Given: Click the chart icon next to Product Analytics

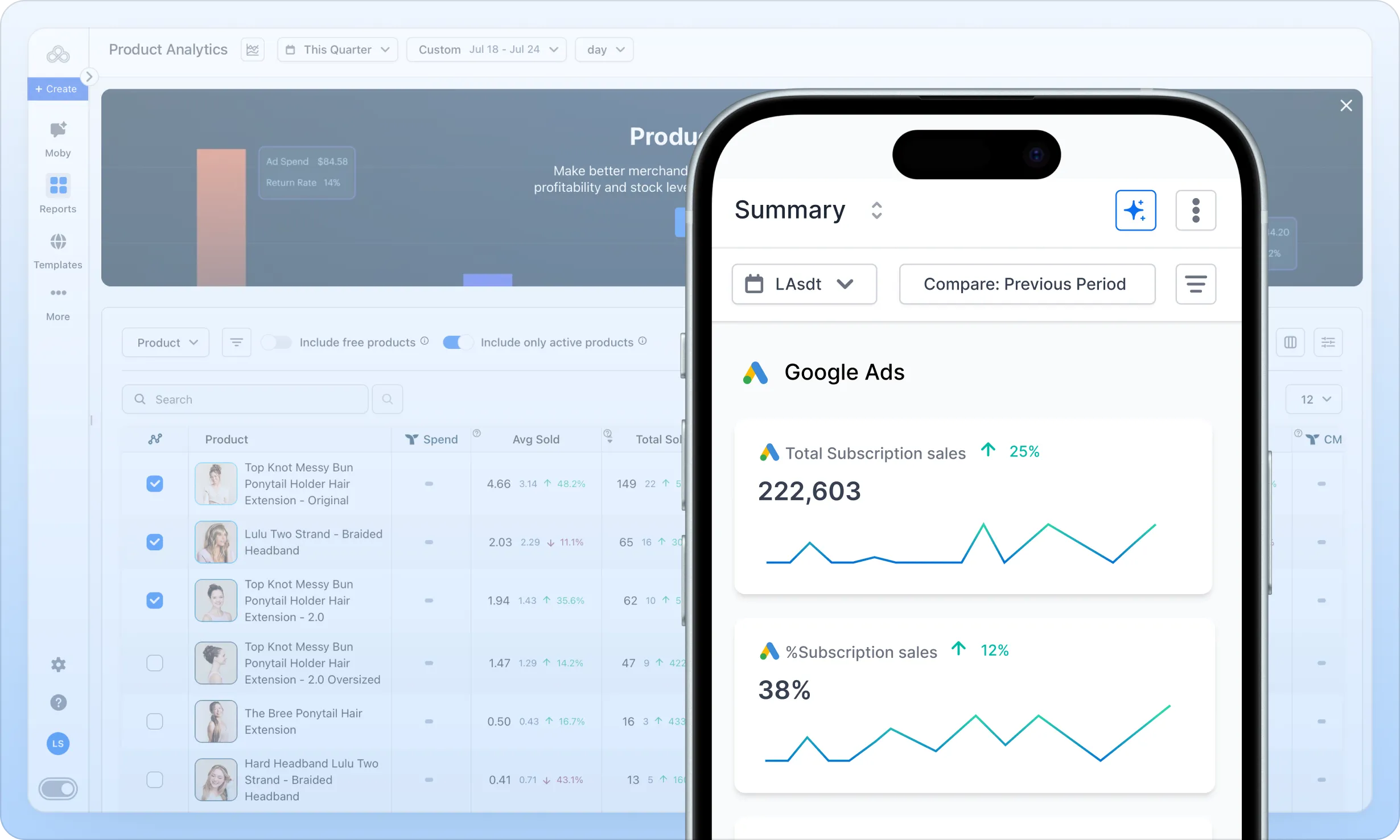Looking at the screenshot, I should tap(252, 50).
